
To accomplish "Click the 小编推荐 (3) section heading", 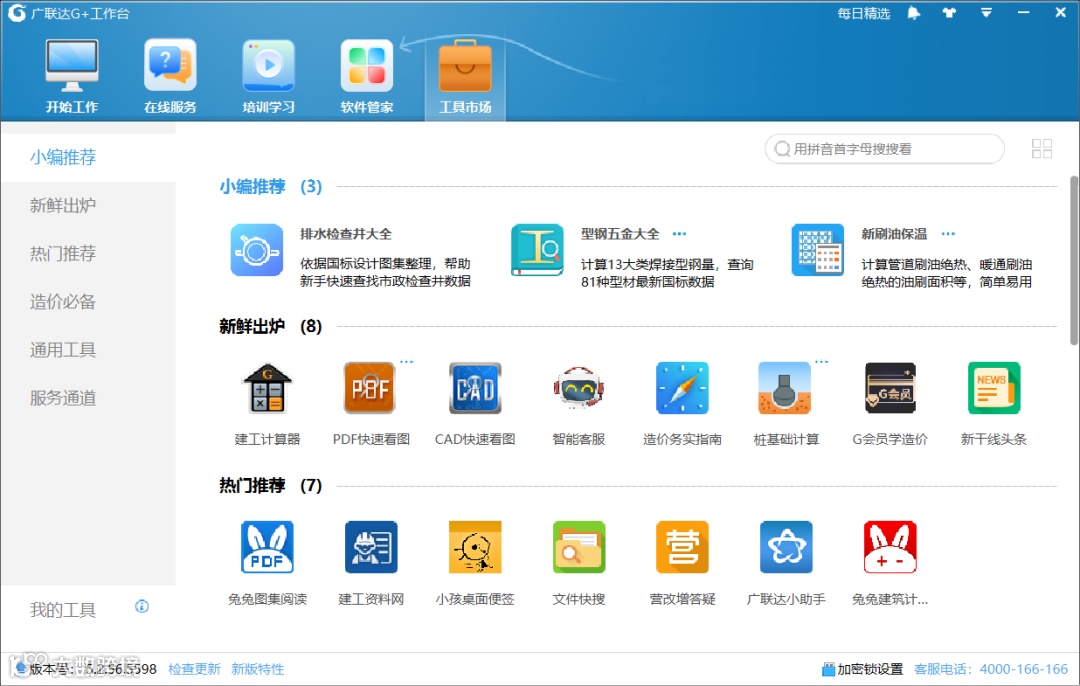I will [271, 186].
